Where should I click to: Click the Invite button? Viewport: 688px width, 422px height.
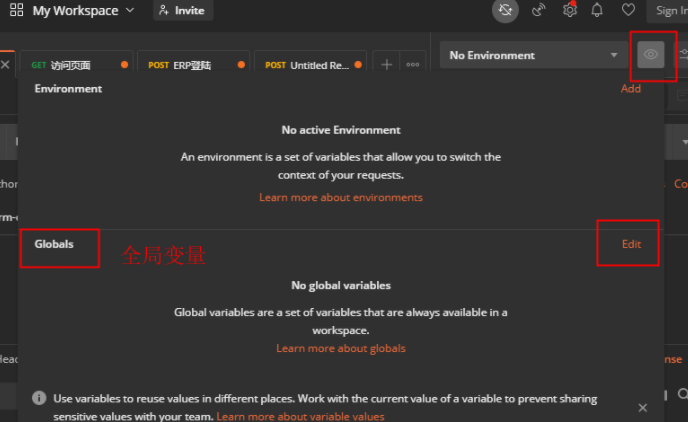(183, 10)
